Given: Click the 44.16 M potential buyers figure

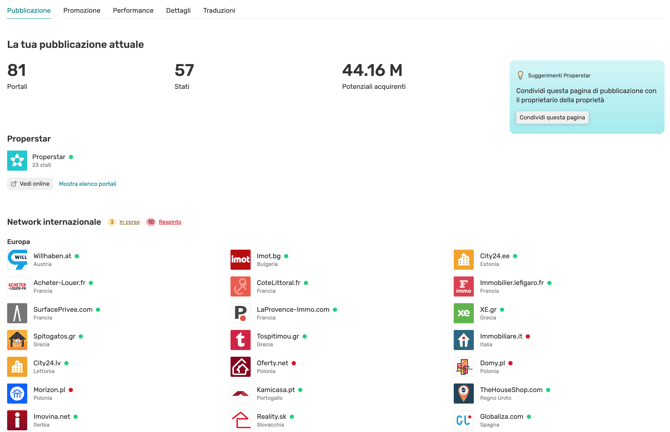Looking at the screenshot, I should tap(372, 70).
